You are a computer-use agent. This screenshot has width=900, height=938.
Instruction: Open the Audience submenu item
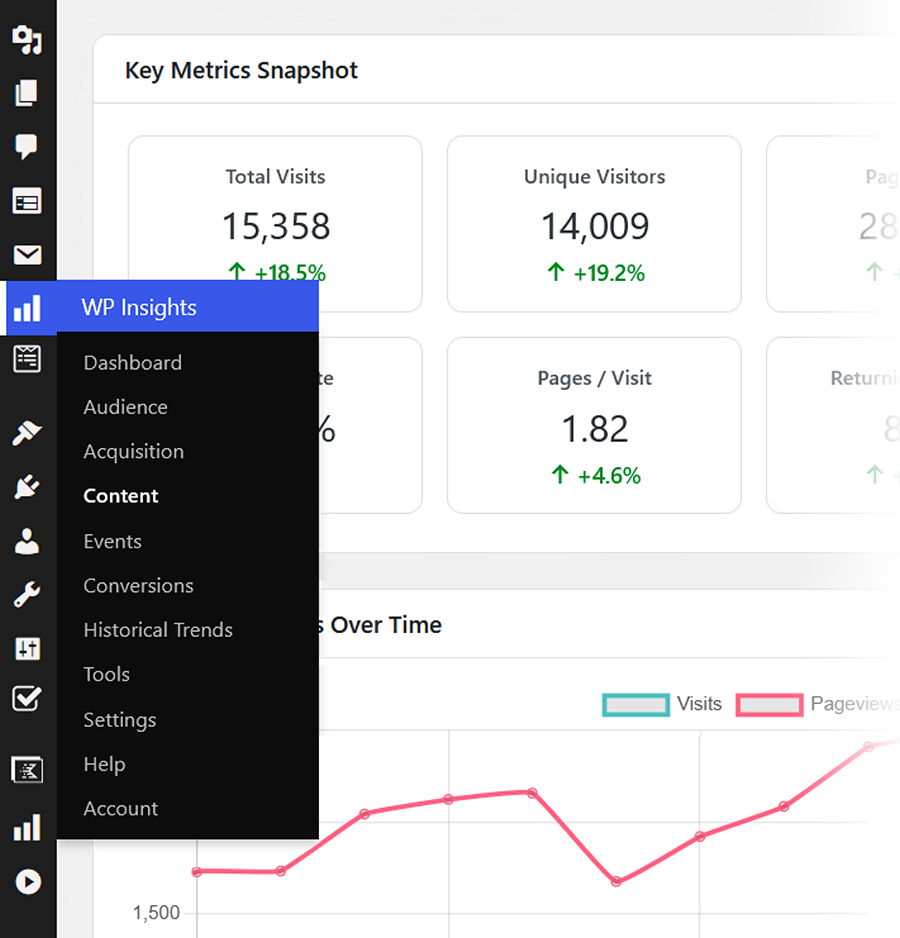126,407
